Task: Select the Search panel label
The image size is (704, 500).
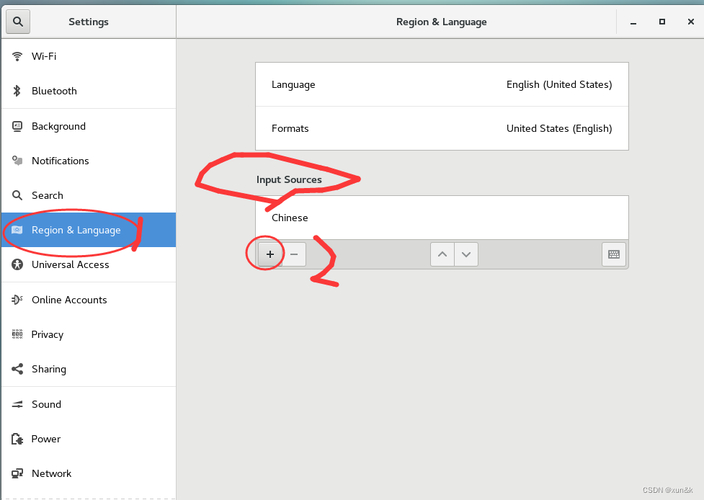Action: [x=47, y=195]
